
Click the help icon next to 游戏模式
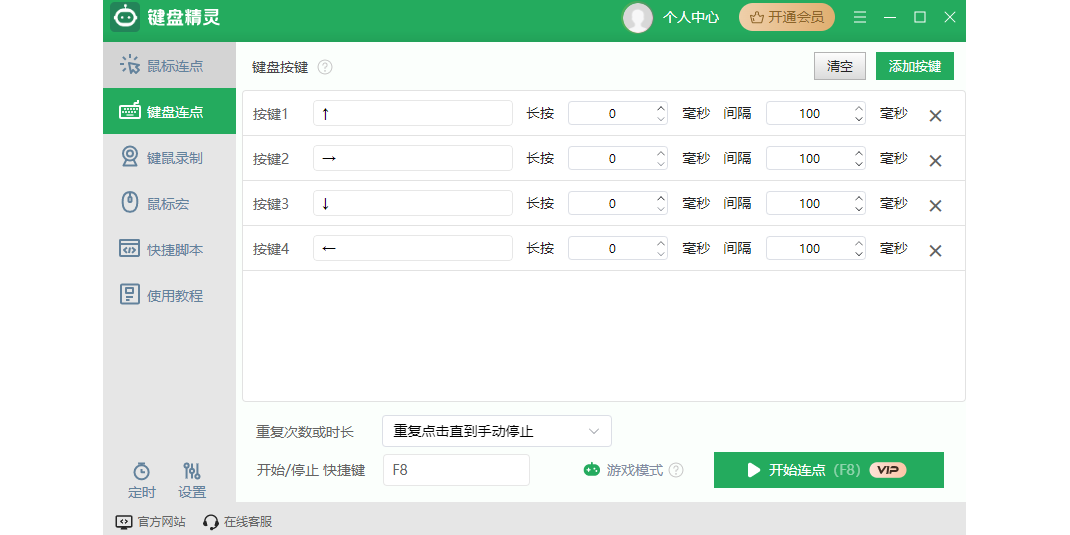click(x=676, y=470)
